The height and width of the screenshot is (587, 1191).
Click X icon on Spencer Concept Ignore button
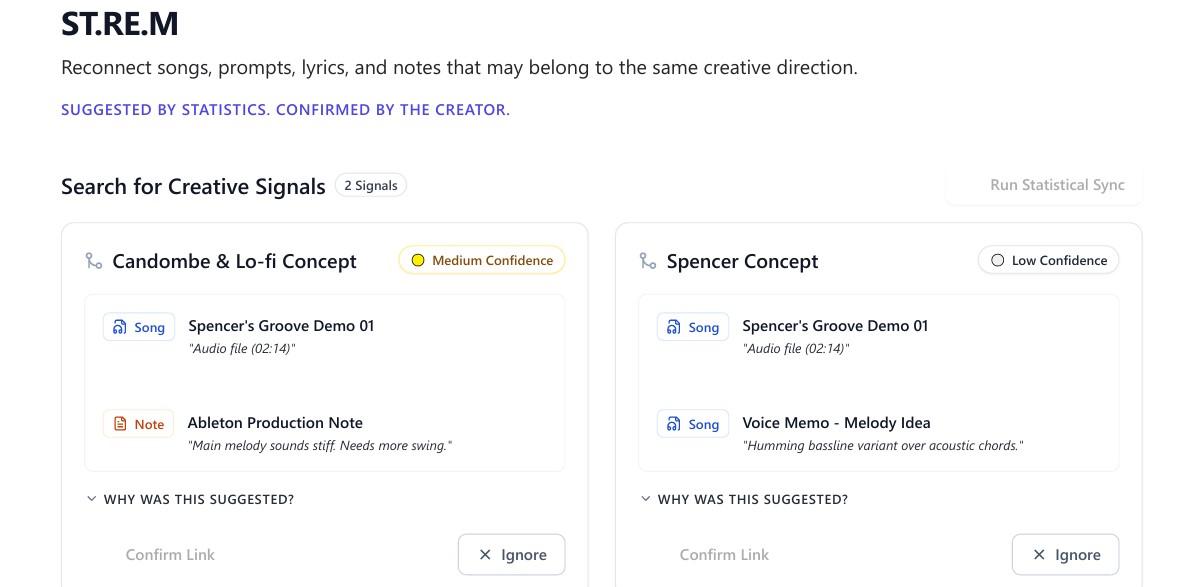tap(1039, 555)
